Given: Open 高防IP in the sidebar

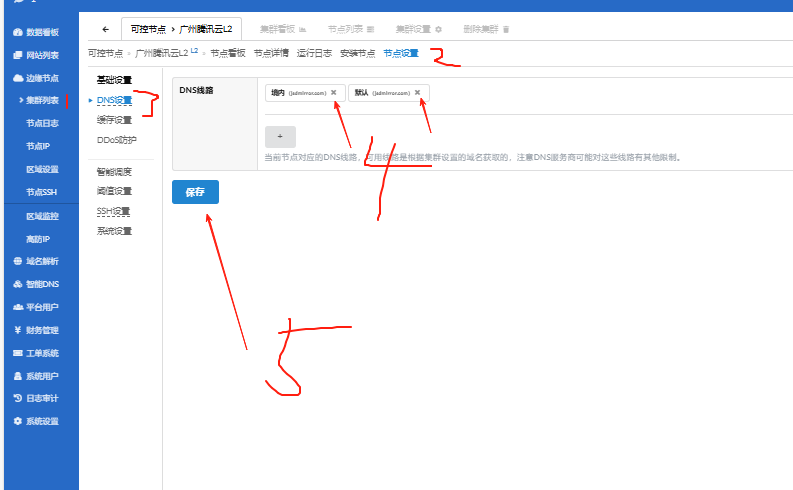Looking at the screenshot, I should coord(38,239).
